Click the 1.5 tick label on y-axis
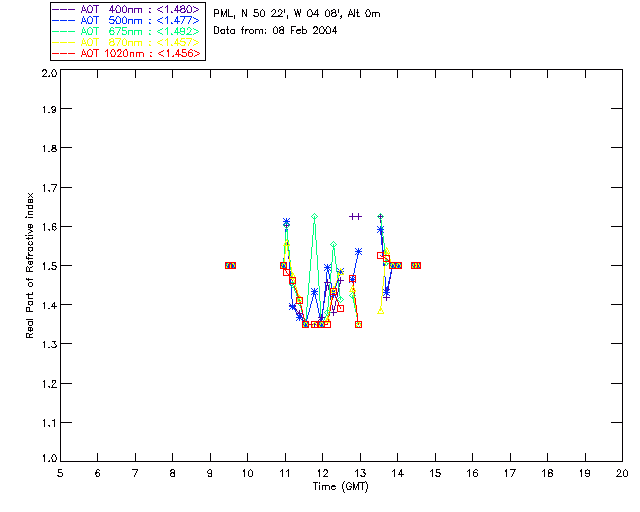Viewport: 640px width, 512px height. click(49, 266)
